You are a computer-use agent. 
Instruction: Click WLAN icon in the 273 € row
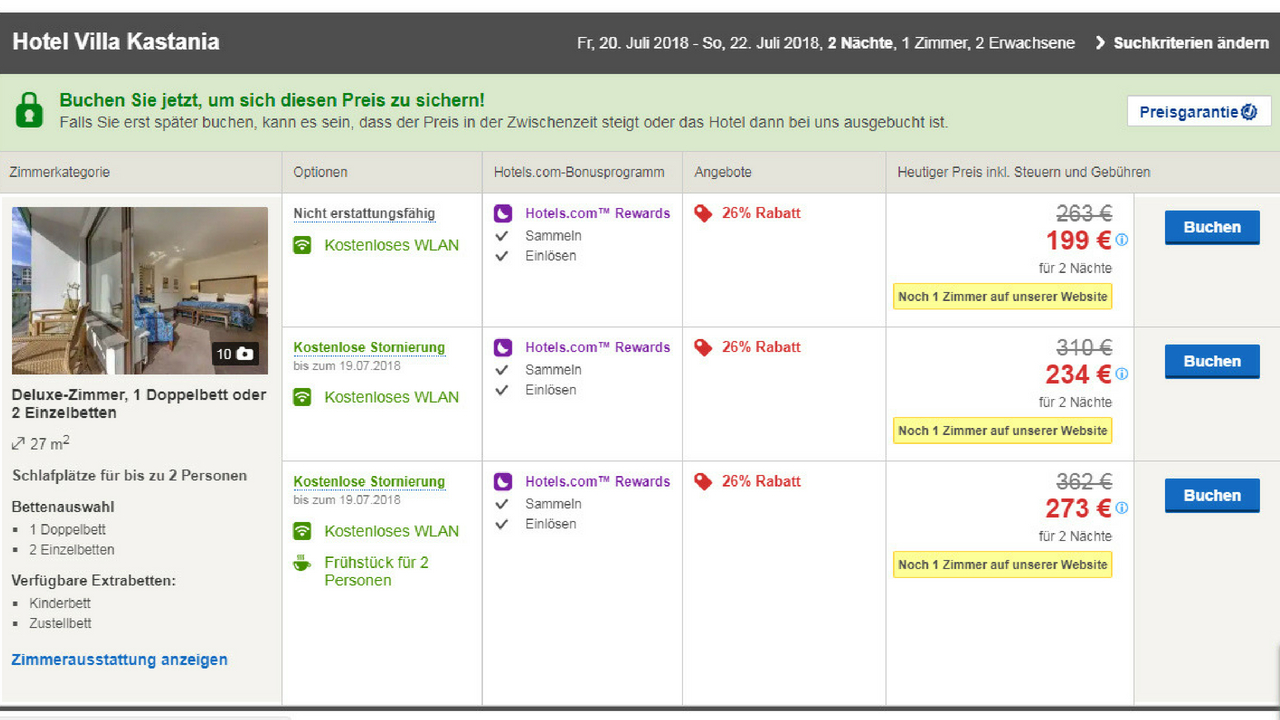pyautogui.click(x=302, y=531)
